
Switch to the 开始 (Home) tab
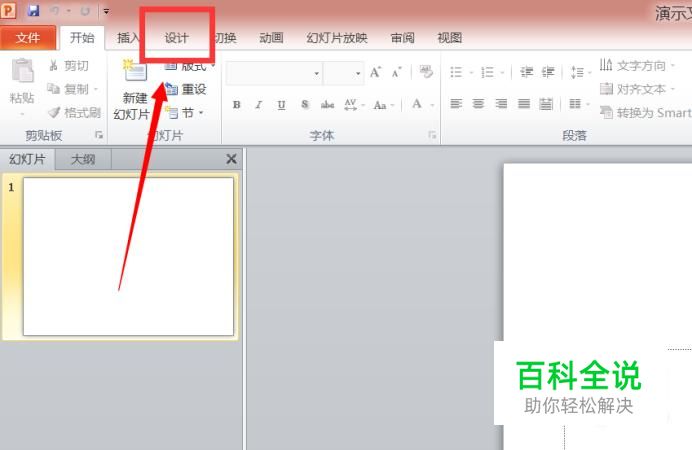point(82,38)
